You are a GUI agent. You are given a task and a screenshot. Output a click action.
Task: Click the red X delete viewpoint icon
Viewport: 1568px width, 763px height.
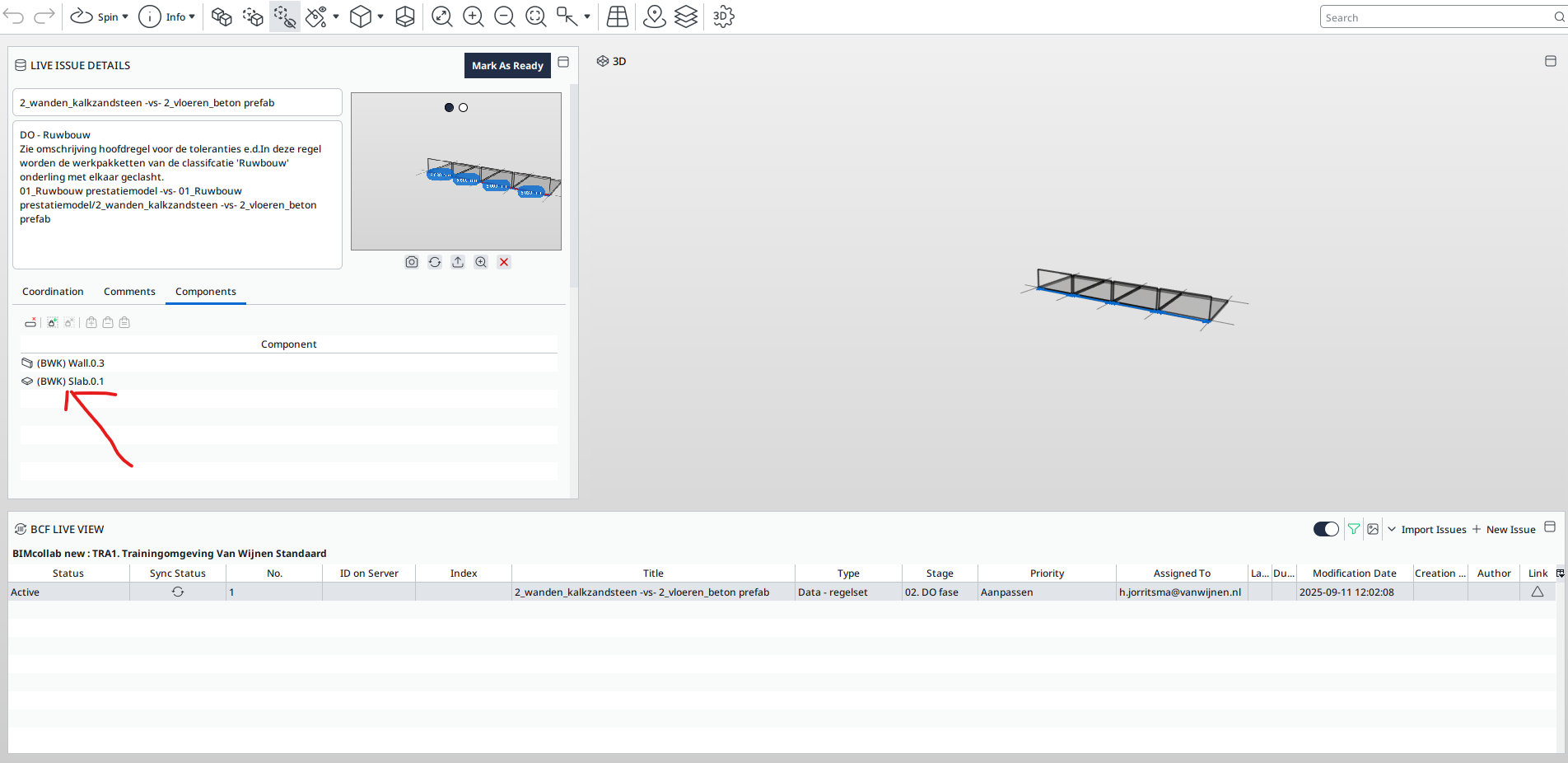point(504,262)
